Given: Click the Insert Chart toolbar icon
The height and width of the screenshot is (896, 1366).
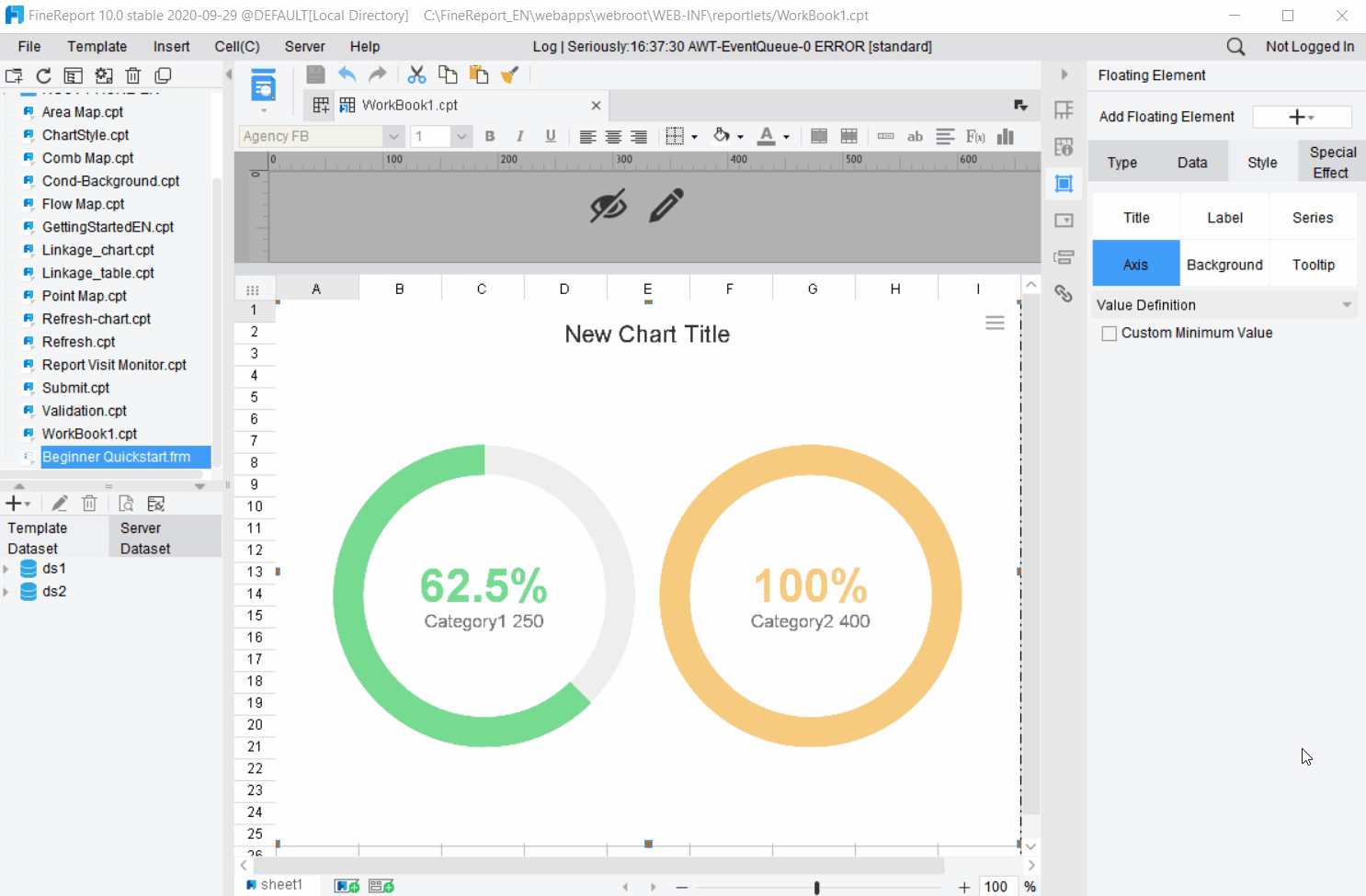Looking at the screenshot, I should (1005, 136).
